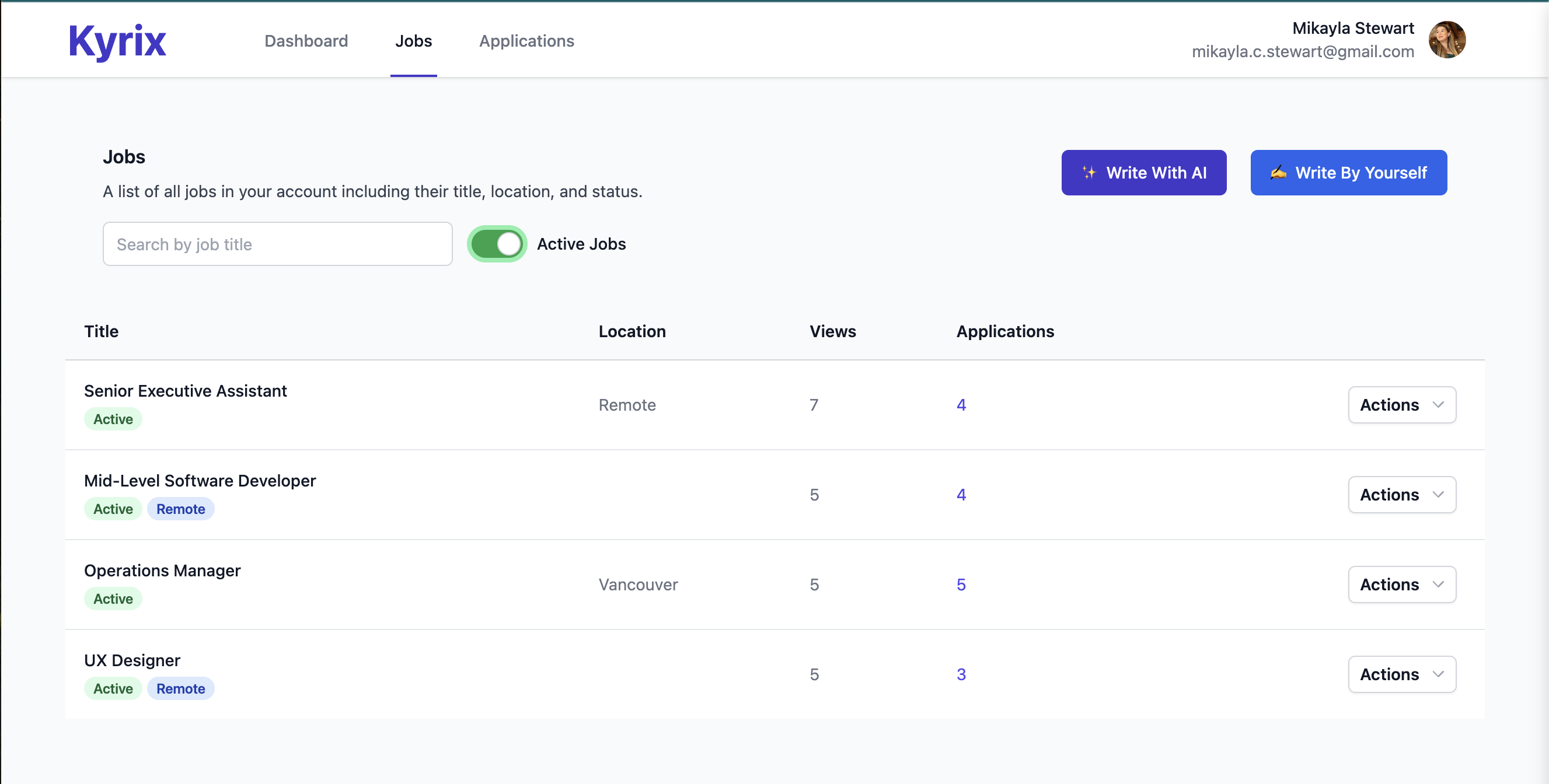
Task: Expand Actions menu for UX Designer
Action: (x=1401, y=674)
